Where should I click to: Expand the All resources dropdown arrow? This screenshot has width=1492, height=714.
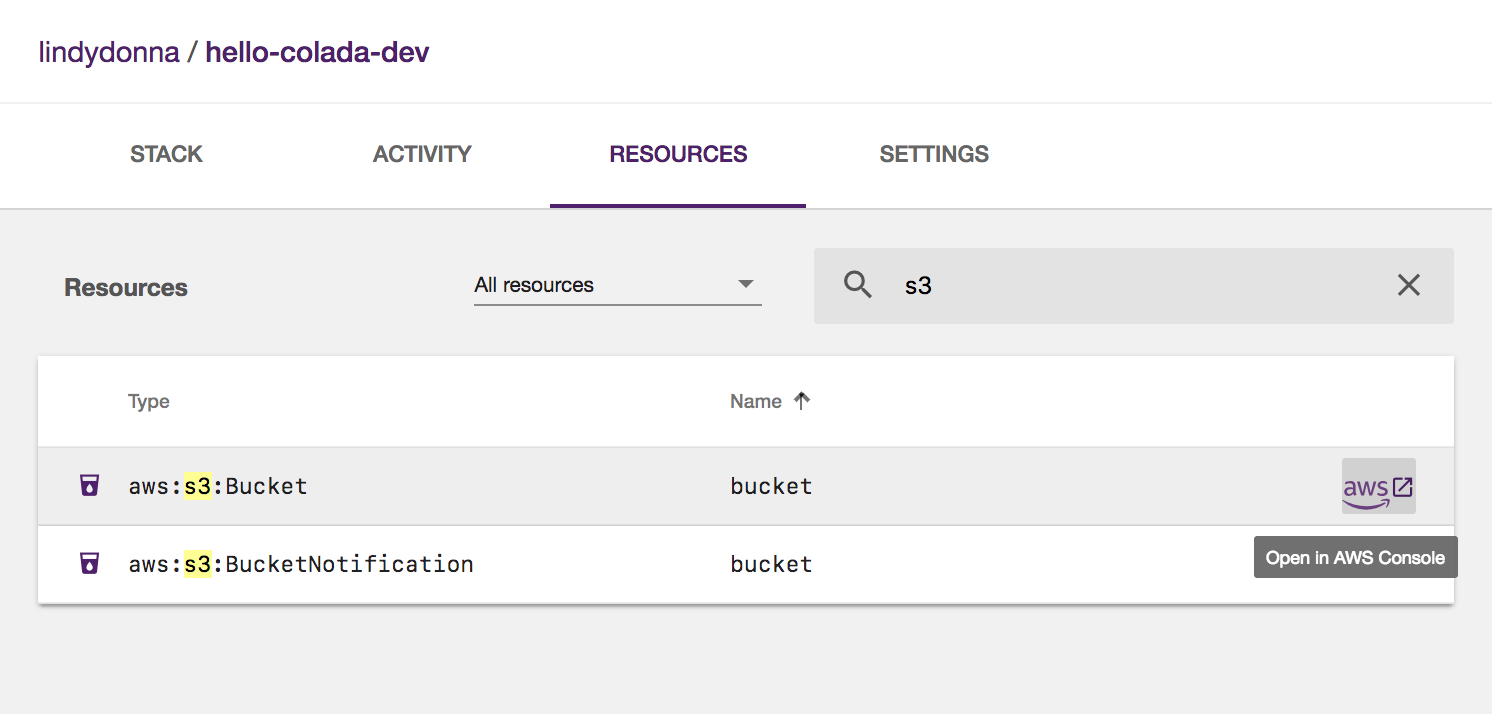coord(745,285)
